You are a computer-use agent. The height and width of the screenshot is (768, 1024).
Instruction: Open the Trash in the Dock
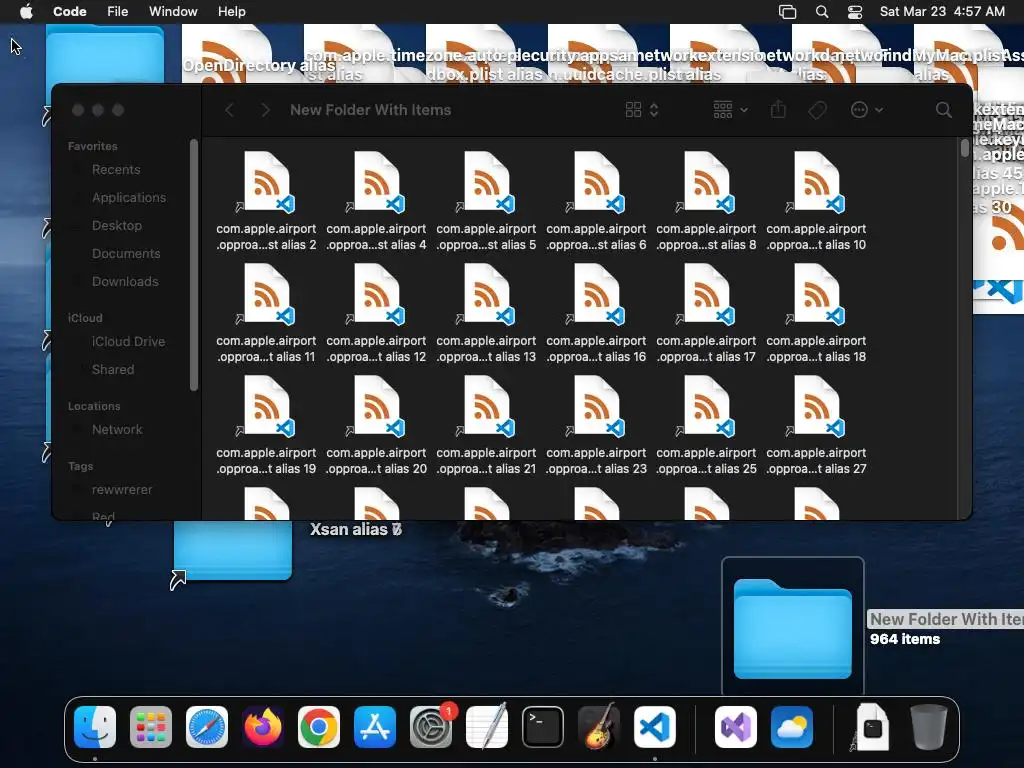(929, 727)
